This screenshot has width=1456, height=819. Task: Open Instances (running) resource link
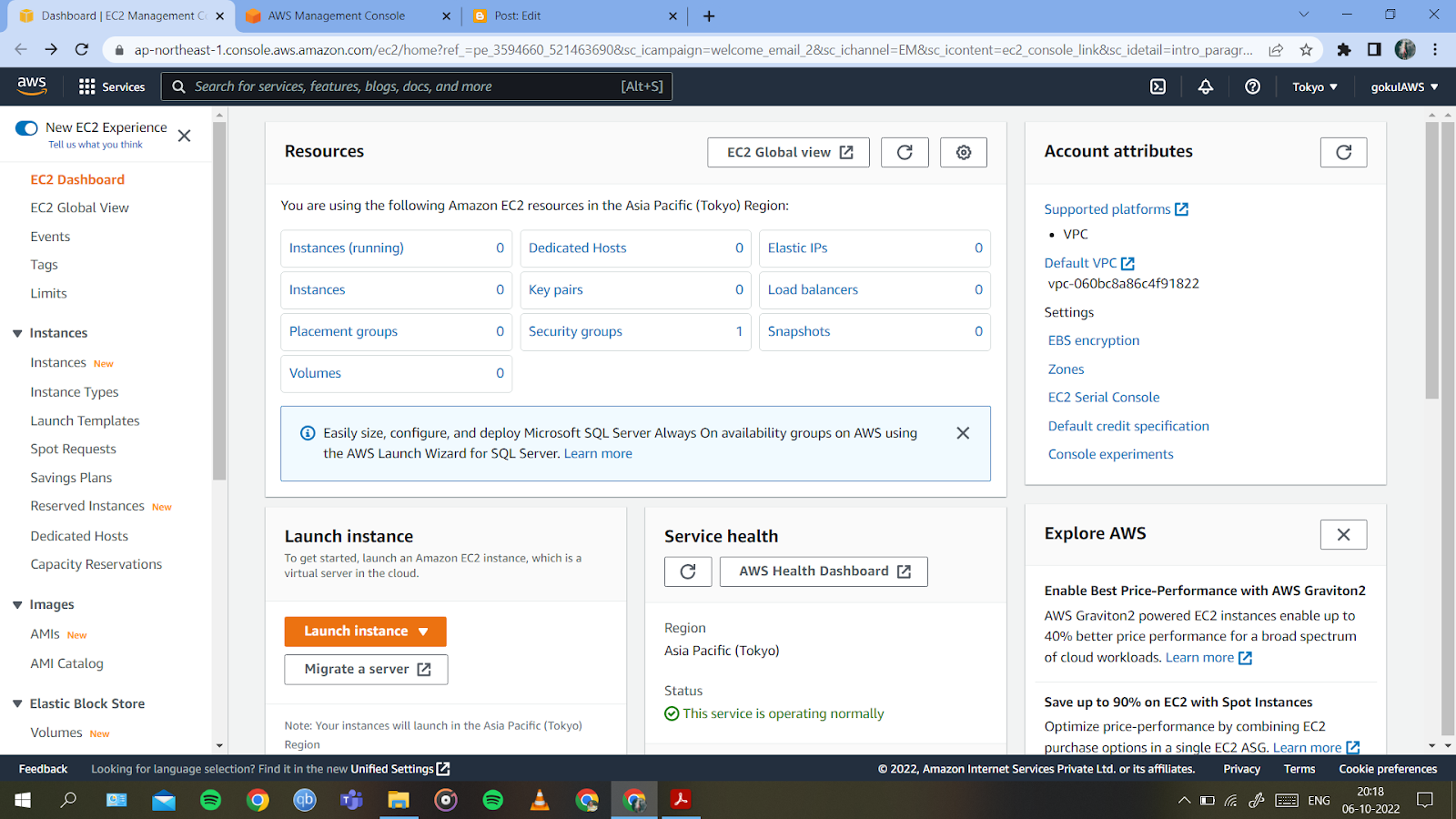coord(347,248)
